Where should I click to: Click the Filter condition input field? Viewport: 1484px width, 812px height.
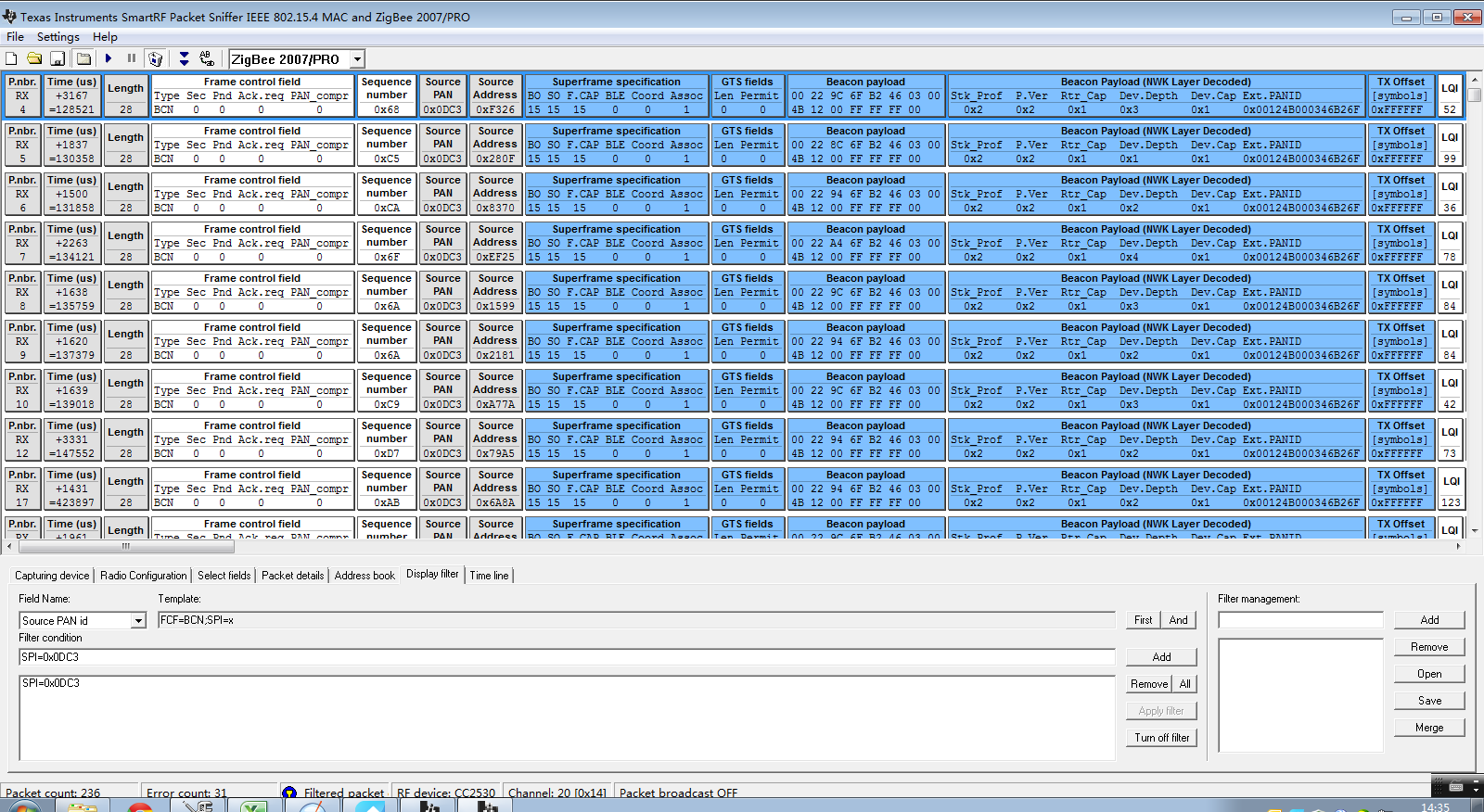coord(567,657)
